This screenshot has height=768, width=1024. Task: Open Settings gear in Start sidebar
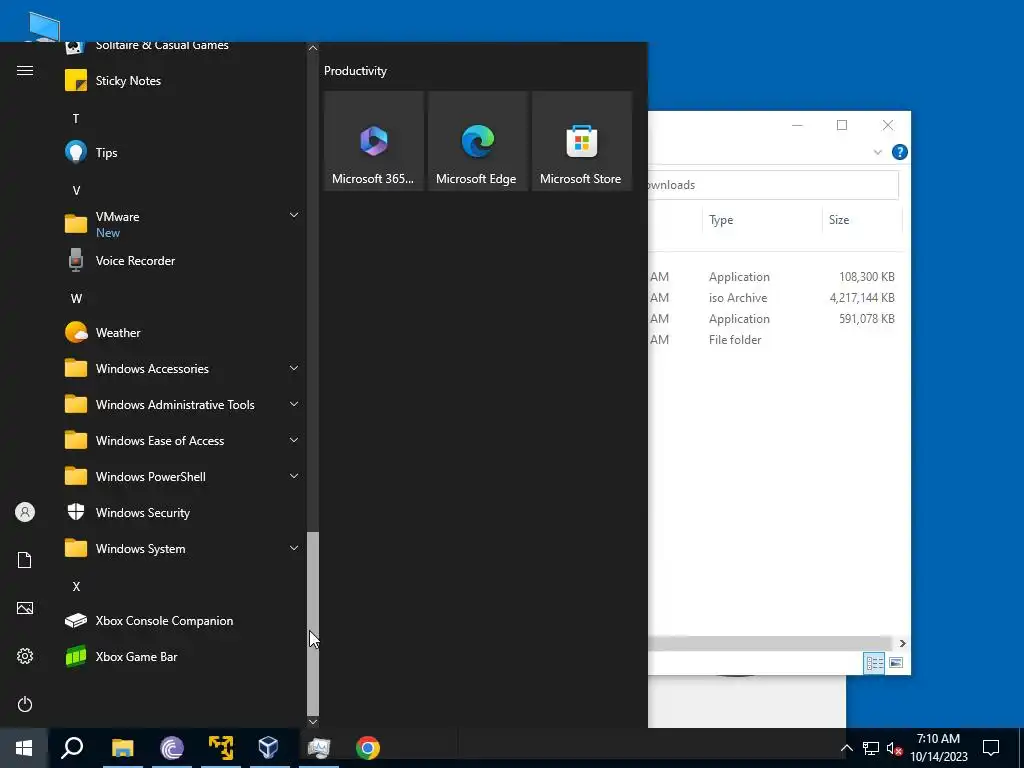click(x=25, y=656)
